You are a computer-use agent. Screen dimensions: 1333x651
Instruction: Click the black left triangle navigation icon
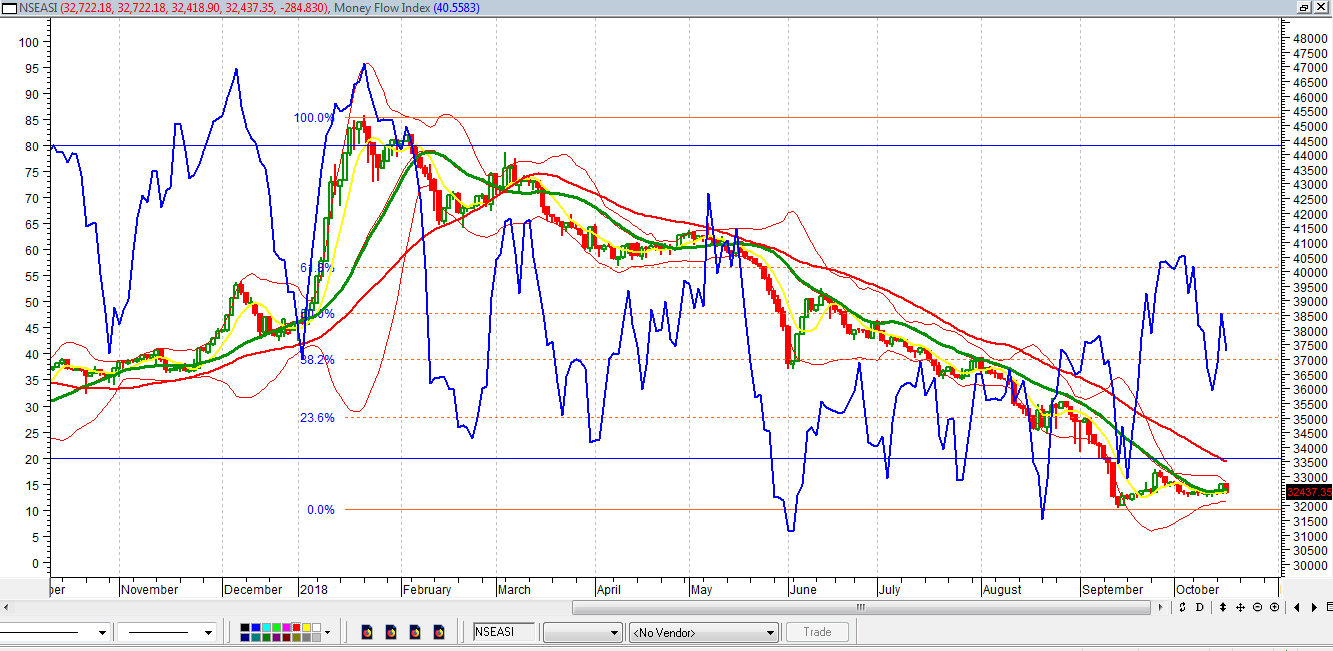[x=1297, y=607]
